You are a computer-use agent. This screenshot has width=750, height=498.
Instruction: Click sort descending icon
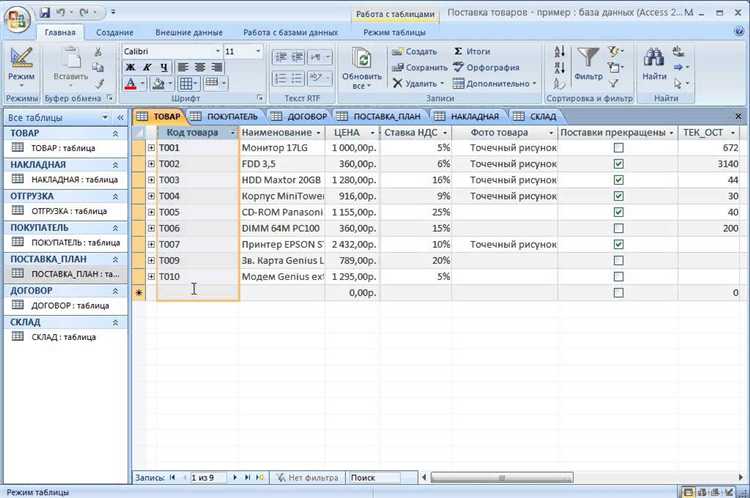point(560,67)
